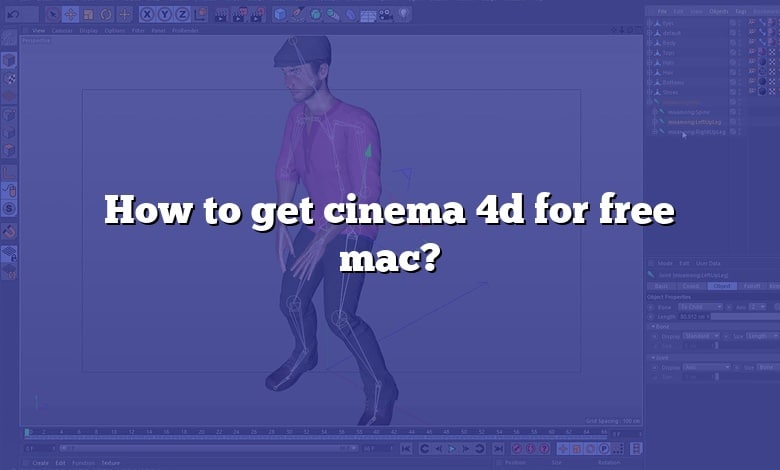780x470 pixels.
Task: Open the Bone 'To Child' dropdown
Action: 700,307
